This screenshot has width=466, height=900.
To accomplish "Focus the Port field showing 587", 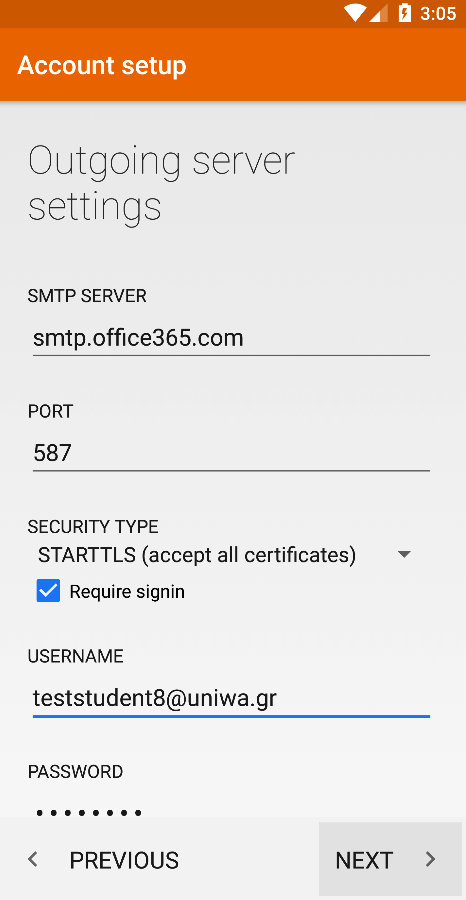I will pos(231,453).
